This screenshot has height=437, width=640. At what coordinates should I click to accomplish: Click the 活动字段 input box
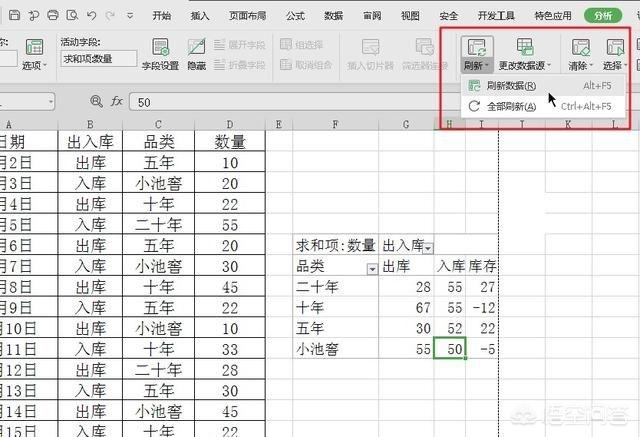[x=99, y=59]
